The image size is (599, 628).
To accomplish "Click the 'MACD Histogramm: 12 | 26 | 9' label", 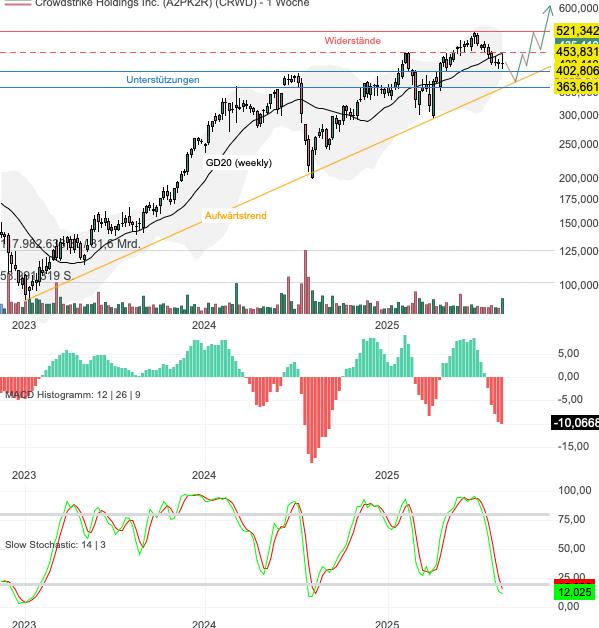I will (x=72, y=395).
